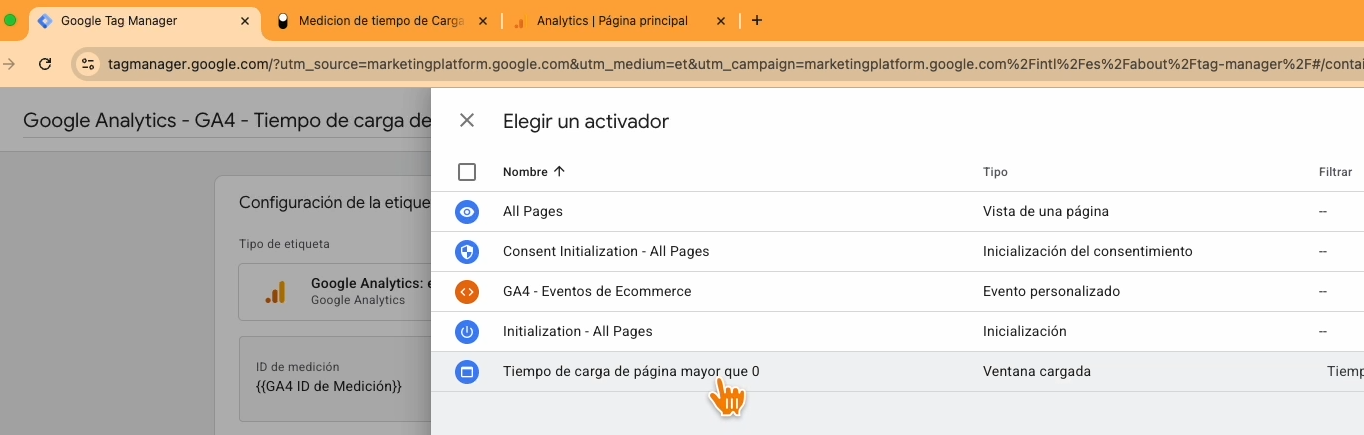
Task: Click the Consent Initialization shield icon
Action: click(x=467, y=252)
